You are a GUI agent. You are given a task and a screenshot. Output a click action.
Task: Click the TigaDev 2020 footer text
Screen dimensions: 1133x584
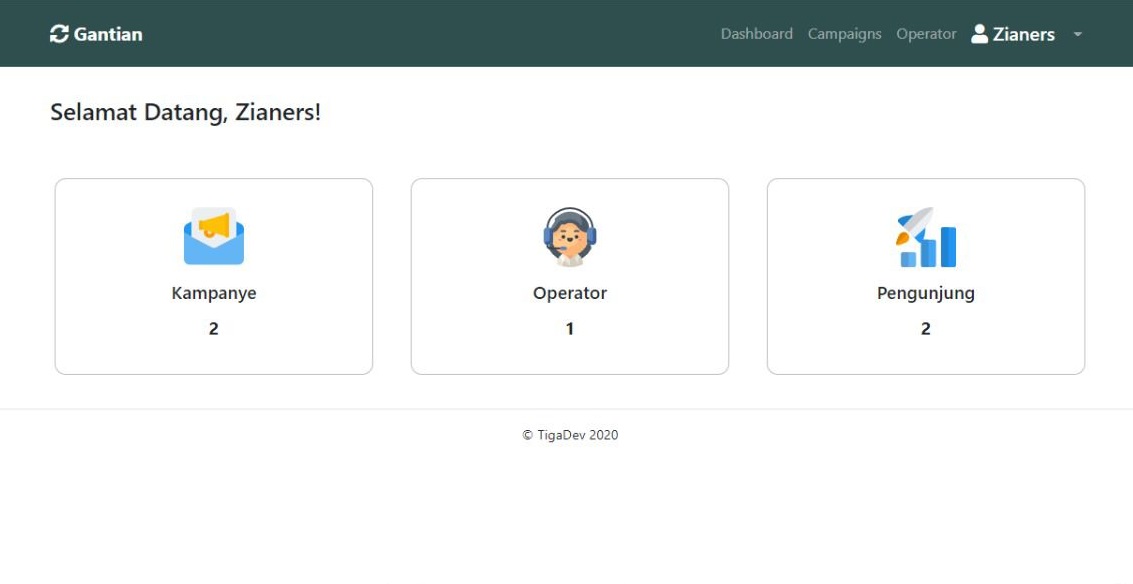(x=570, y=435)
